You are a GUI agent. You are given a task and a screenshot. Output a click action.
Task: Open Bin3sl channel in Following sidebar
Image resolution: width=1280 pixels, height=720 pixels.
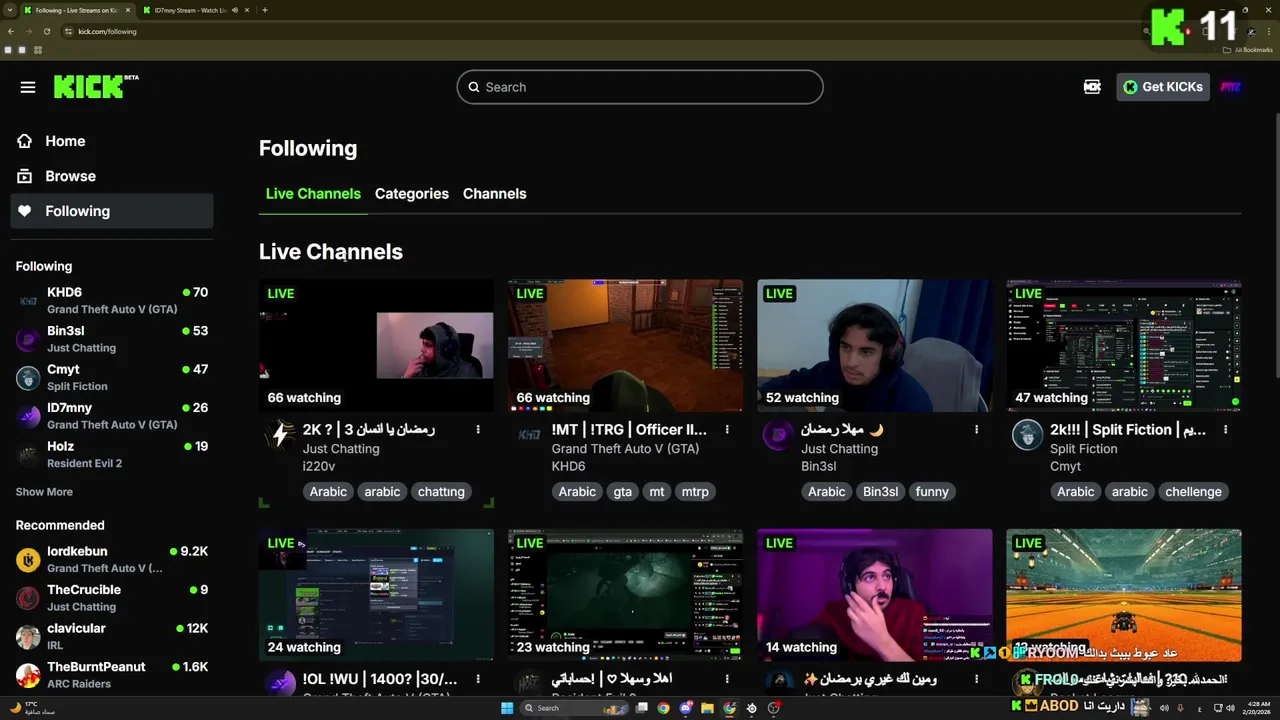pos(112,339)
